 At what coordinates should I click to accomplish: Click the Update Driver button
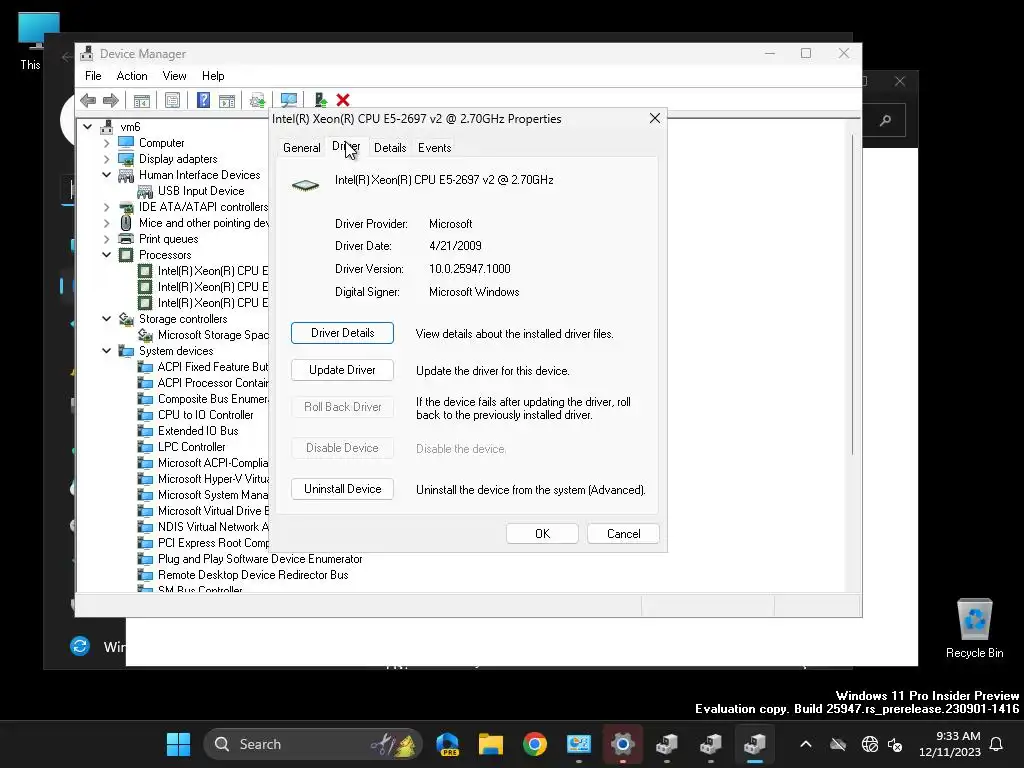tap(342, 370)
